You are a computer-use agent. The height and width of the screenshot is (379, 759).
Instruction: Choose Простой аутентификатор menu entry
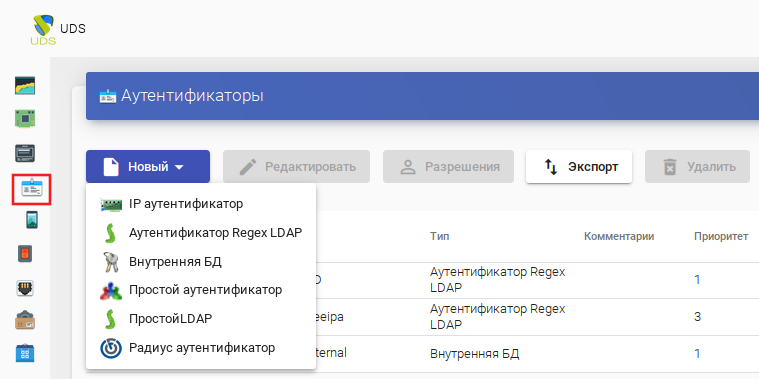(x=201, y=290)
